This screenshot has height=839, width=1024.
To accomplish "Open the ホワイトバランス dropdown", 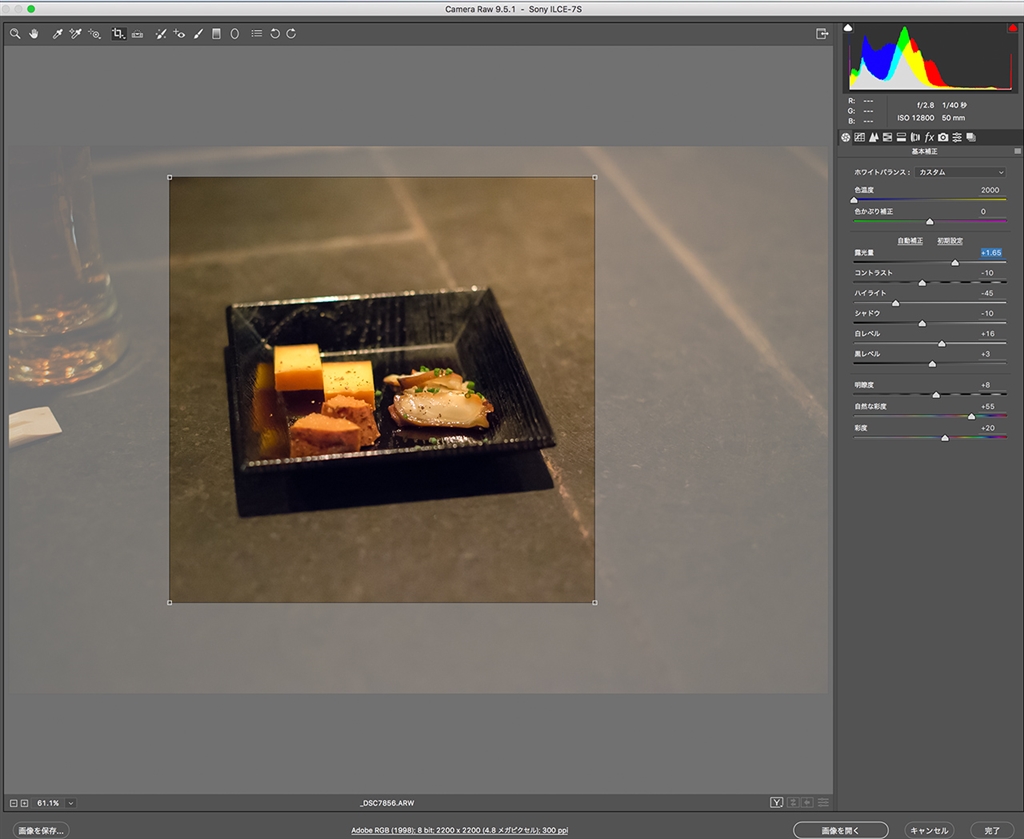I will 961,172.
